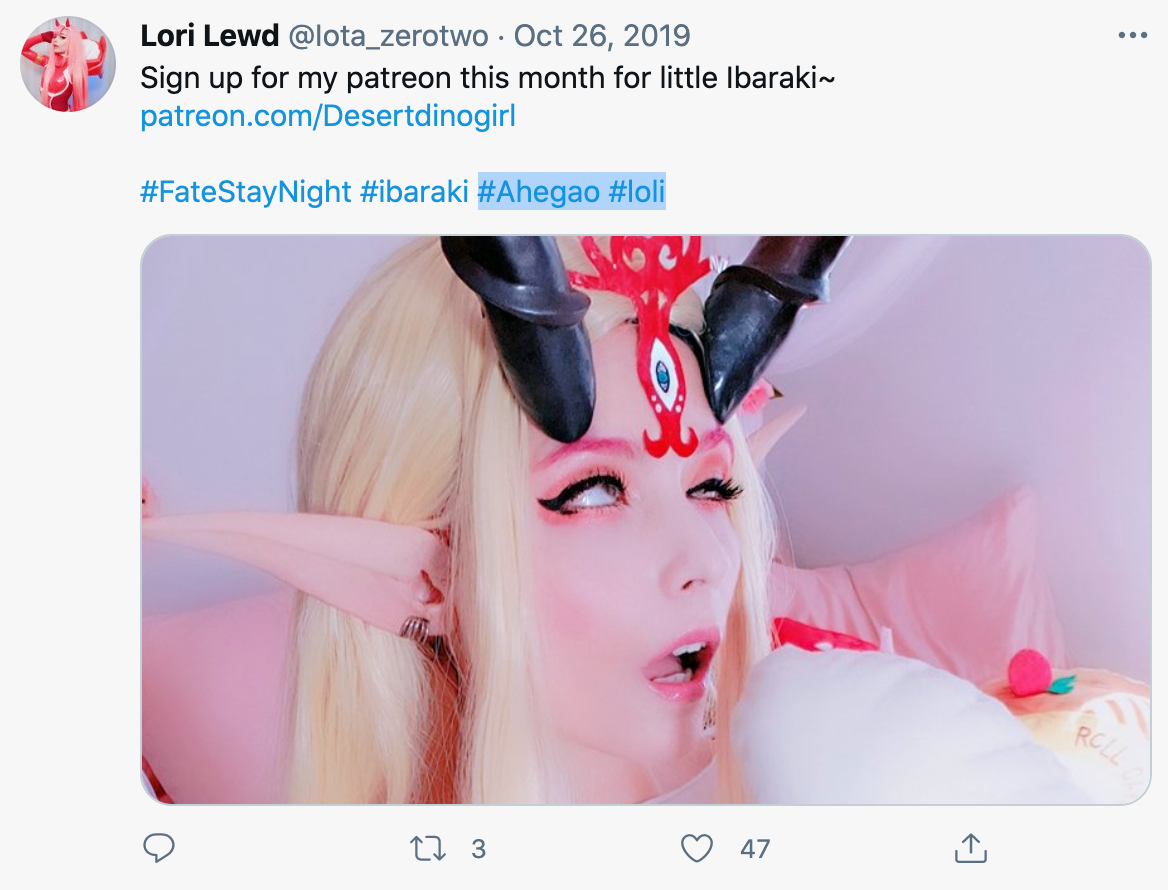
Task: Click the retweet count of 3
Action: [478, 849]
